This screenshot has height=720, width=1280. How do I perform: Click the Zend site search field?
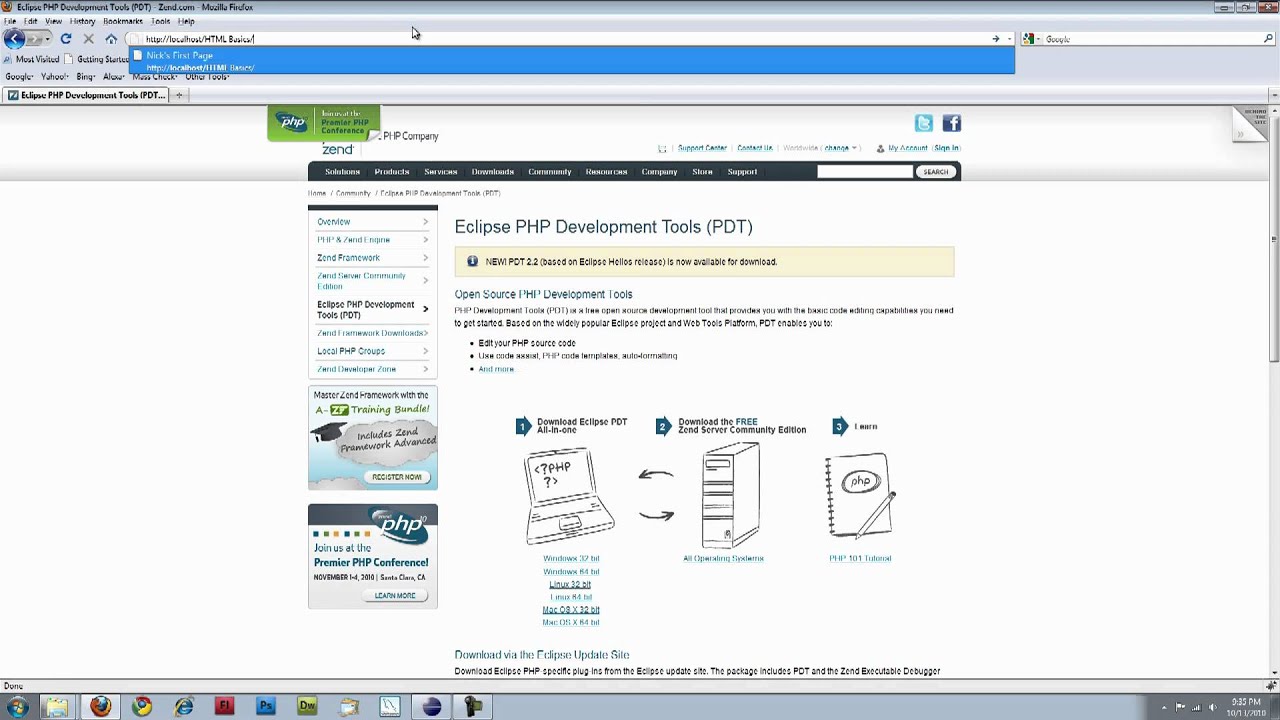(x=864, y=172)
